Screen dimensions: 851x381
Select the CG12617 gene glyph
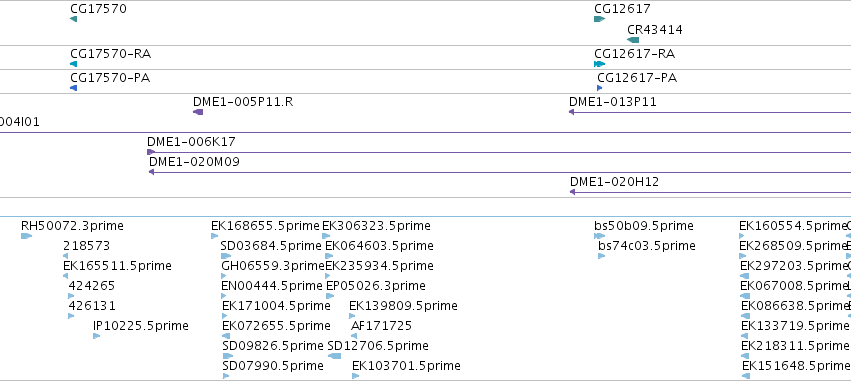tap(600, 19)
